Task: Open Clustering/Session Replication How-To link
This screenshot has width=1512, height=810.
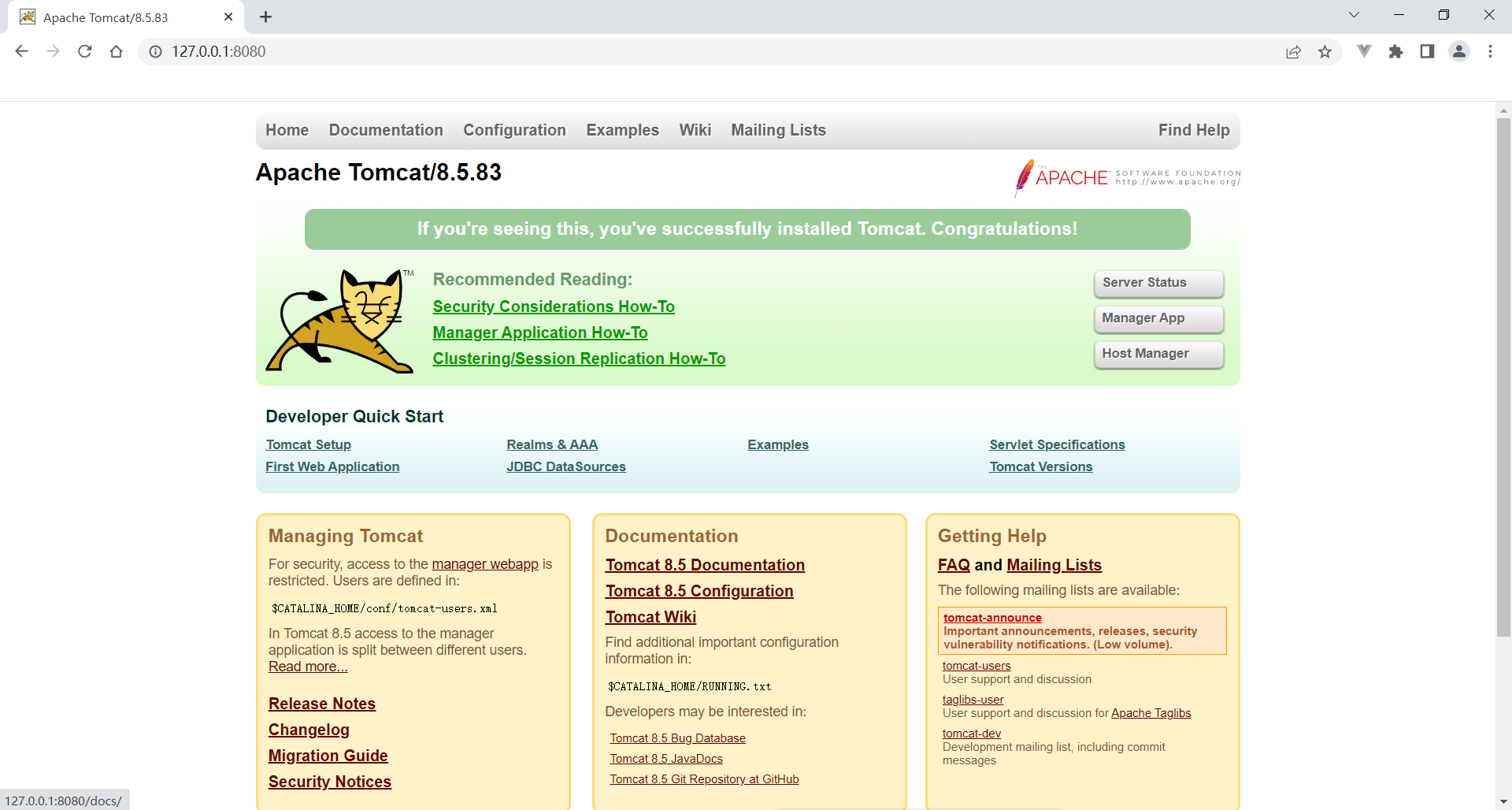Action: tap(579, 359)
